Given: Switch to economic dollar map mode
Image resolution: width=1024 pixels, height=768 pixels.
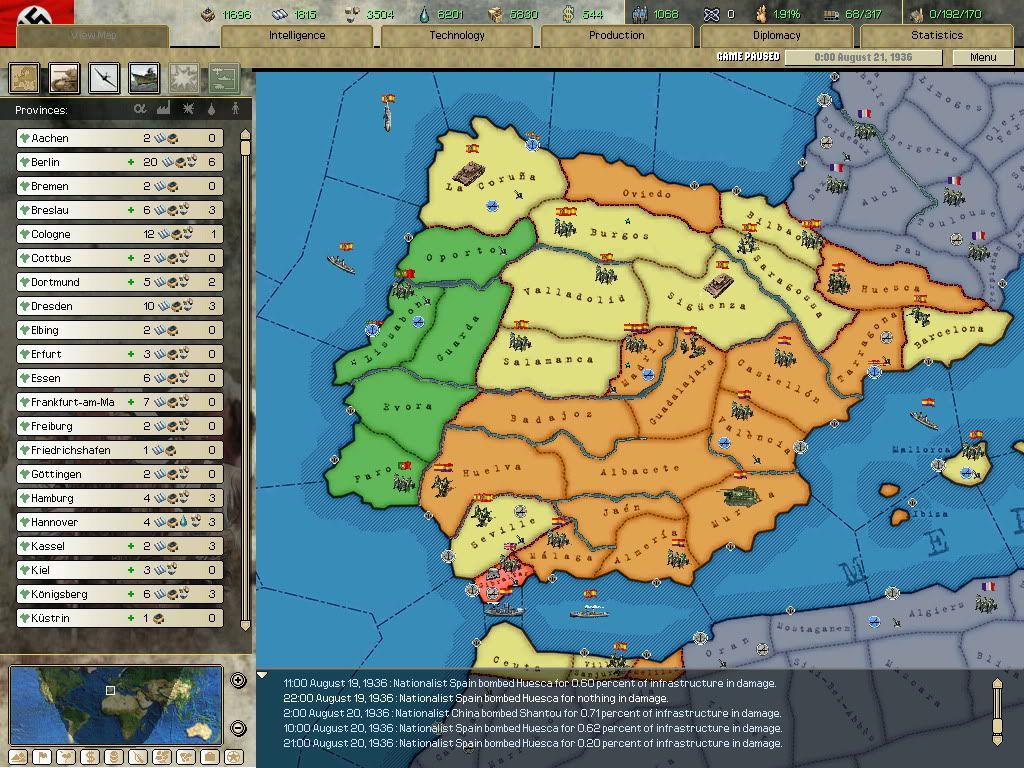Looking at the screenshot, I should [90, 757].
